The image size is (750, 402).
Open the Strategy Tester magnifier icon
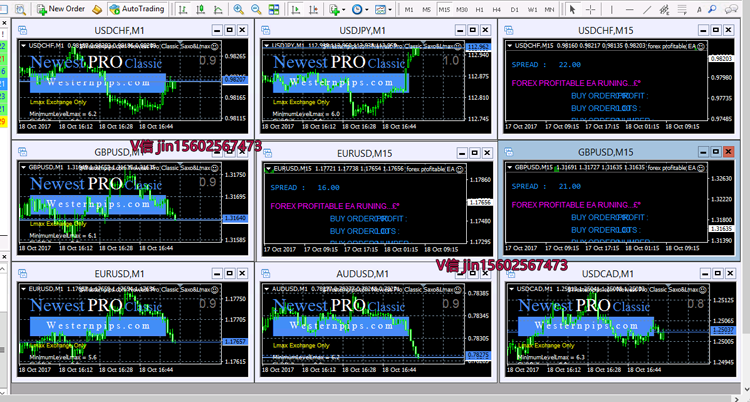(x=20, y=9)
